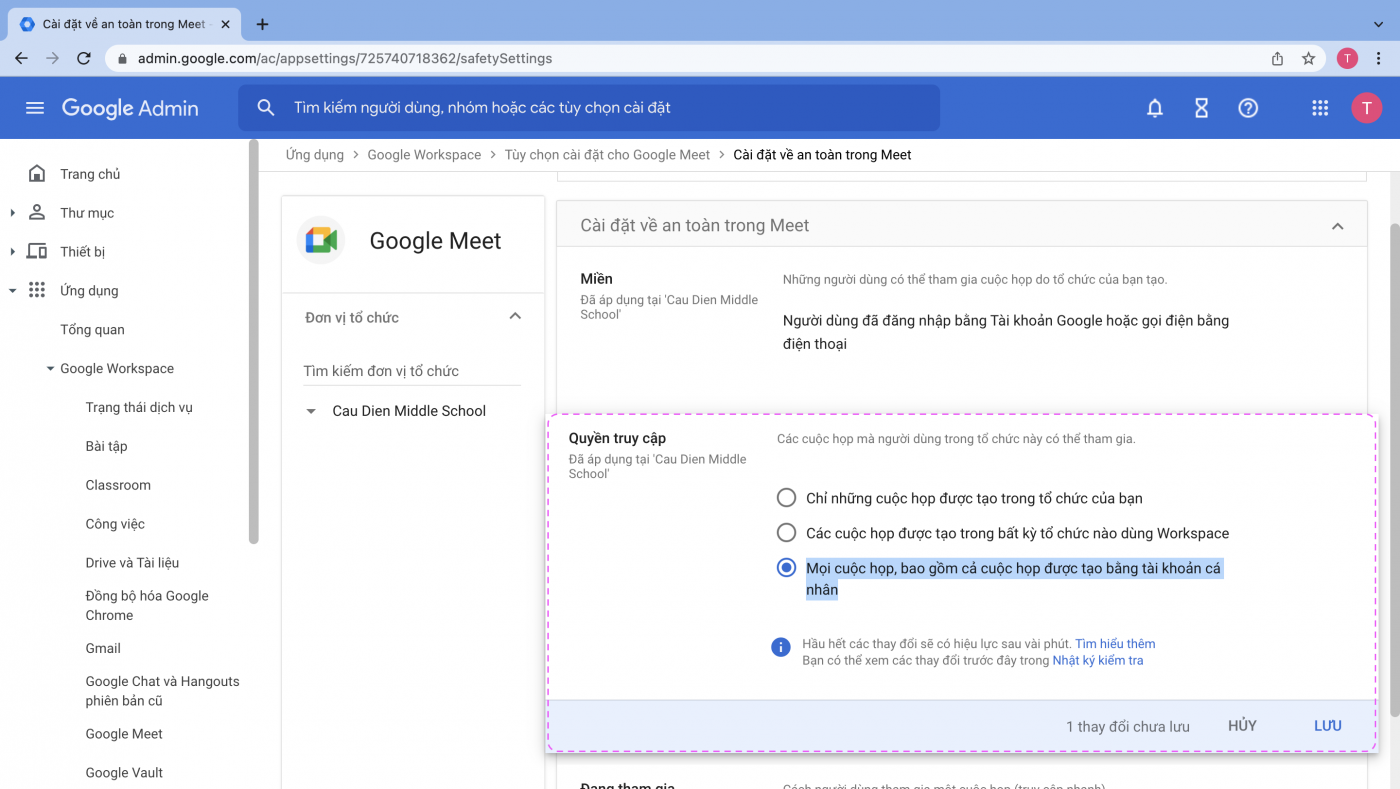The height and width of the screenshot is (789, 1400).
Task: Select 'Mọi cuộc họp' radio option
Action: pyautogui.click(x=786, y=568)
